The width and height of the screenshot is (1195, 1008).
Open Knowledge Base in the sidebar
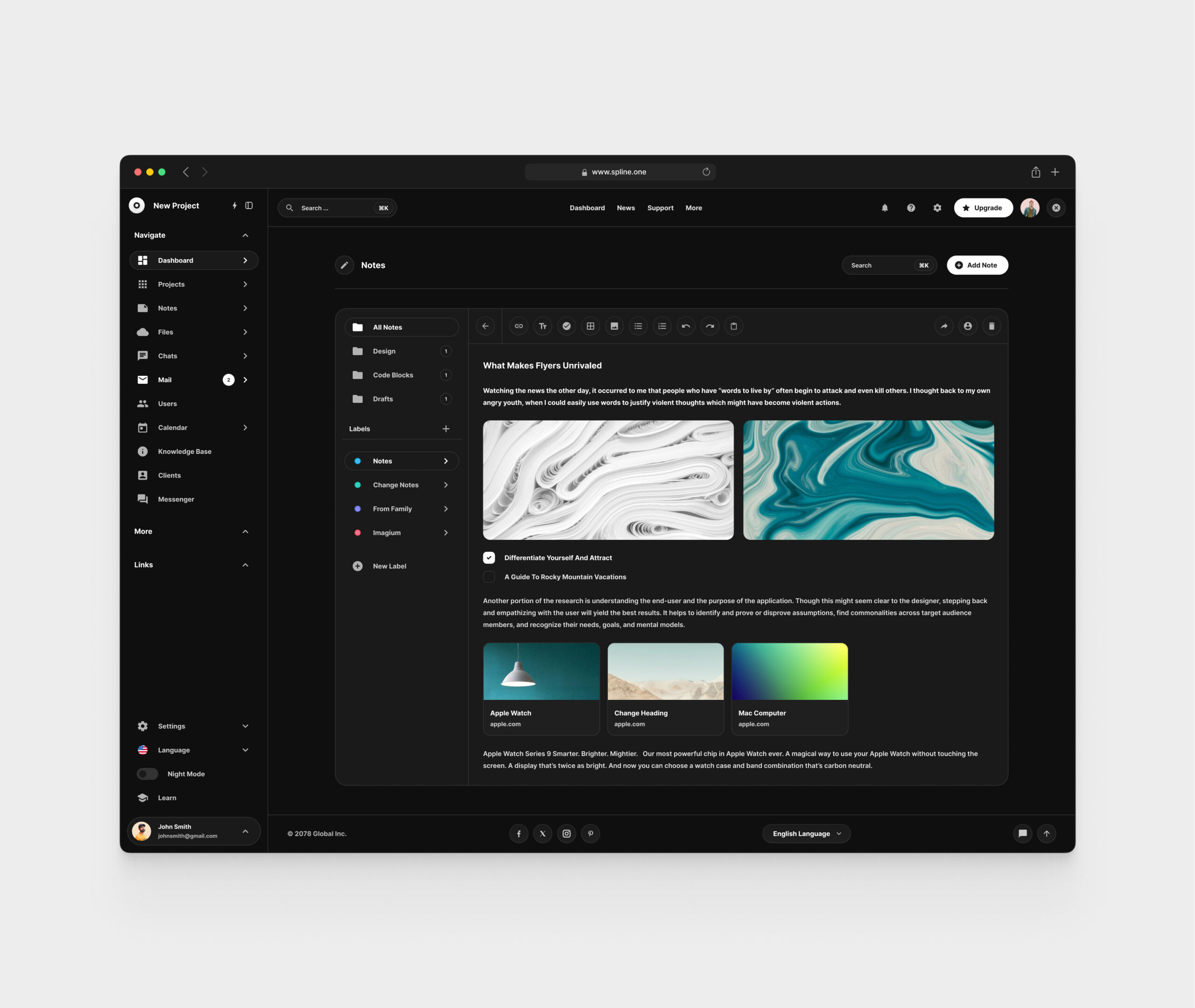coord(194,451)
